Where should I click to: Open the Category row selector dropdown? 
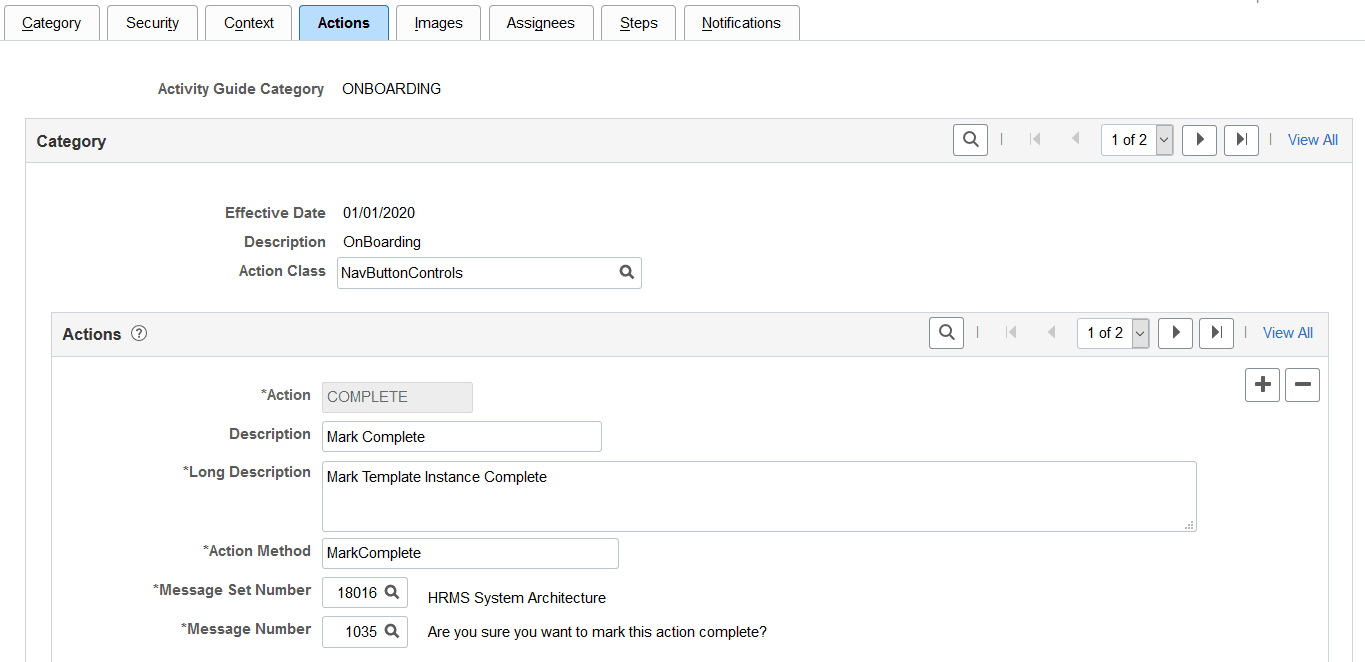(x=1162, y=139)
